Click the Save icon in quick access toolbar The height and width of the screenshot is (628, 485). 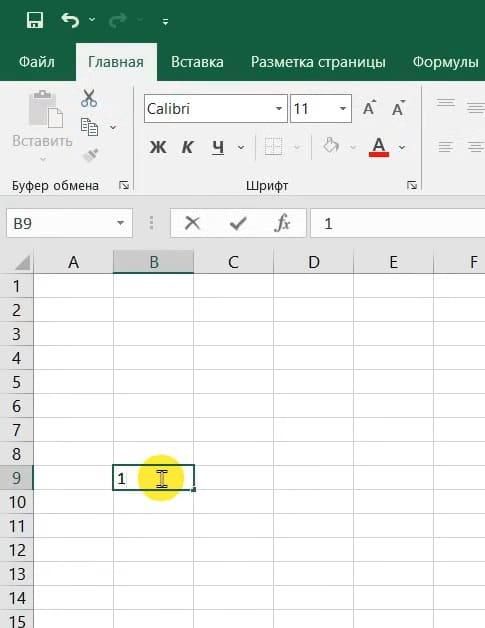coord(35,20)
